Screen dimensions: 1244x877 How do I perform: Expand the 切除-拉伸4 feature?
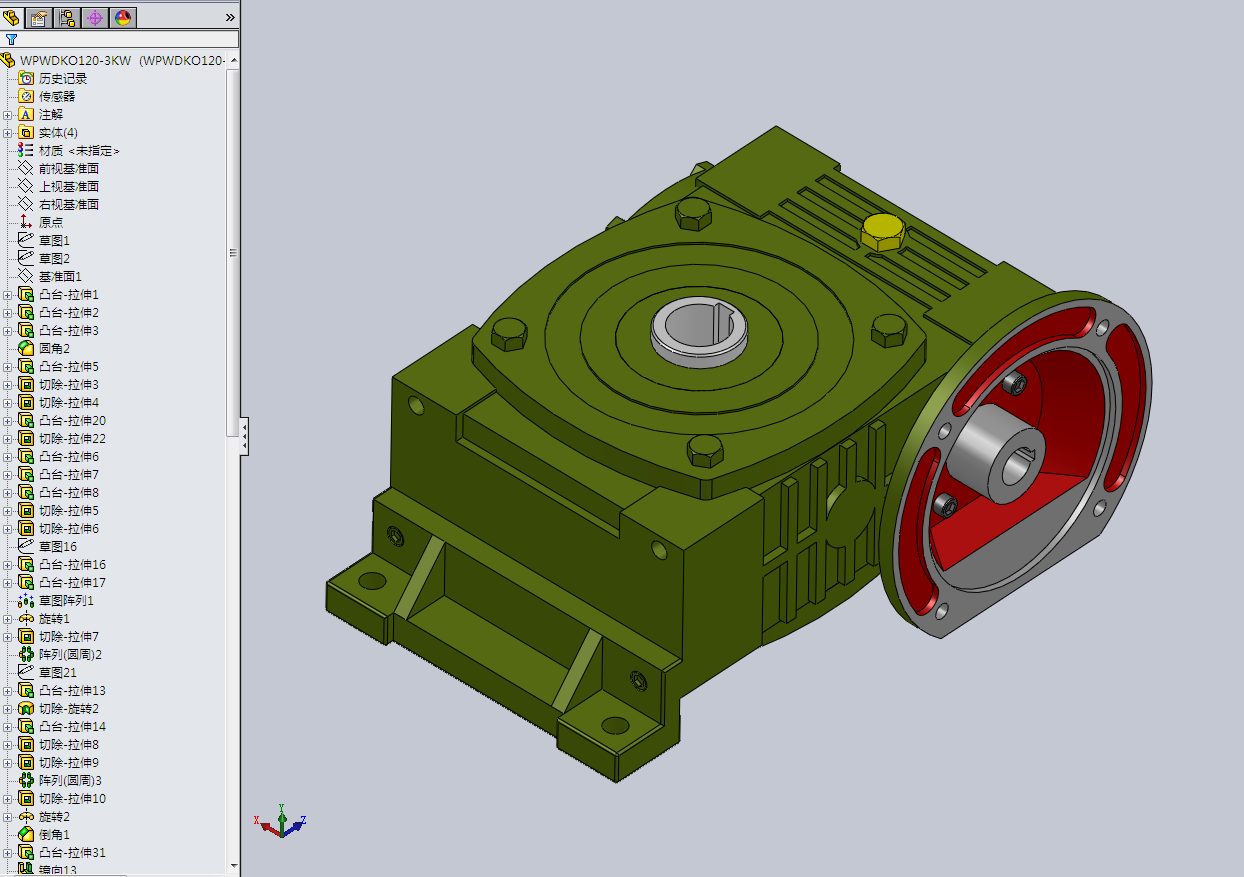8,402
